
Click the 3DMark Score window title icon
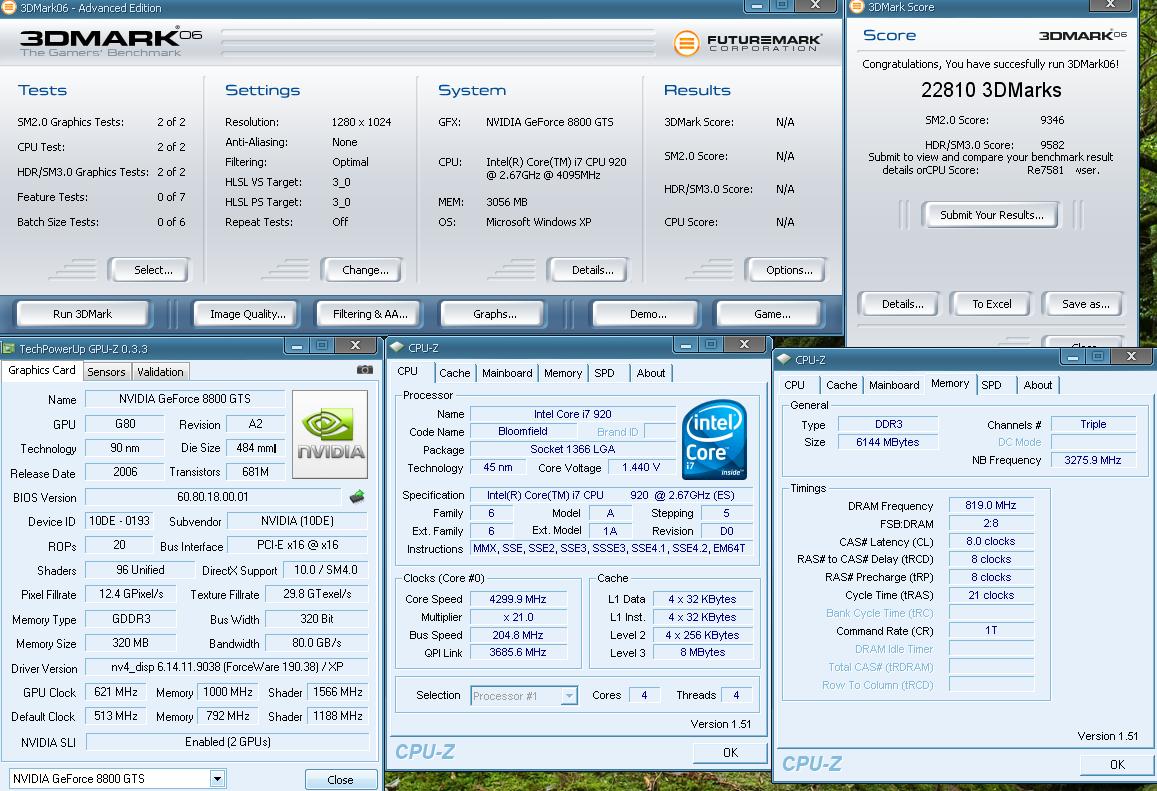click(x=857, y=7)
